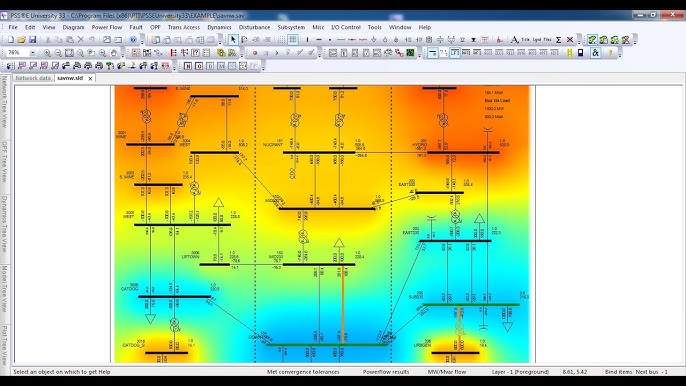
Task: Click 'Bind items' in status bar
Action: pyautogui.click(x=618, y=372)
